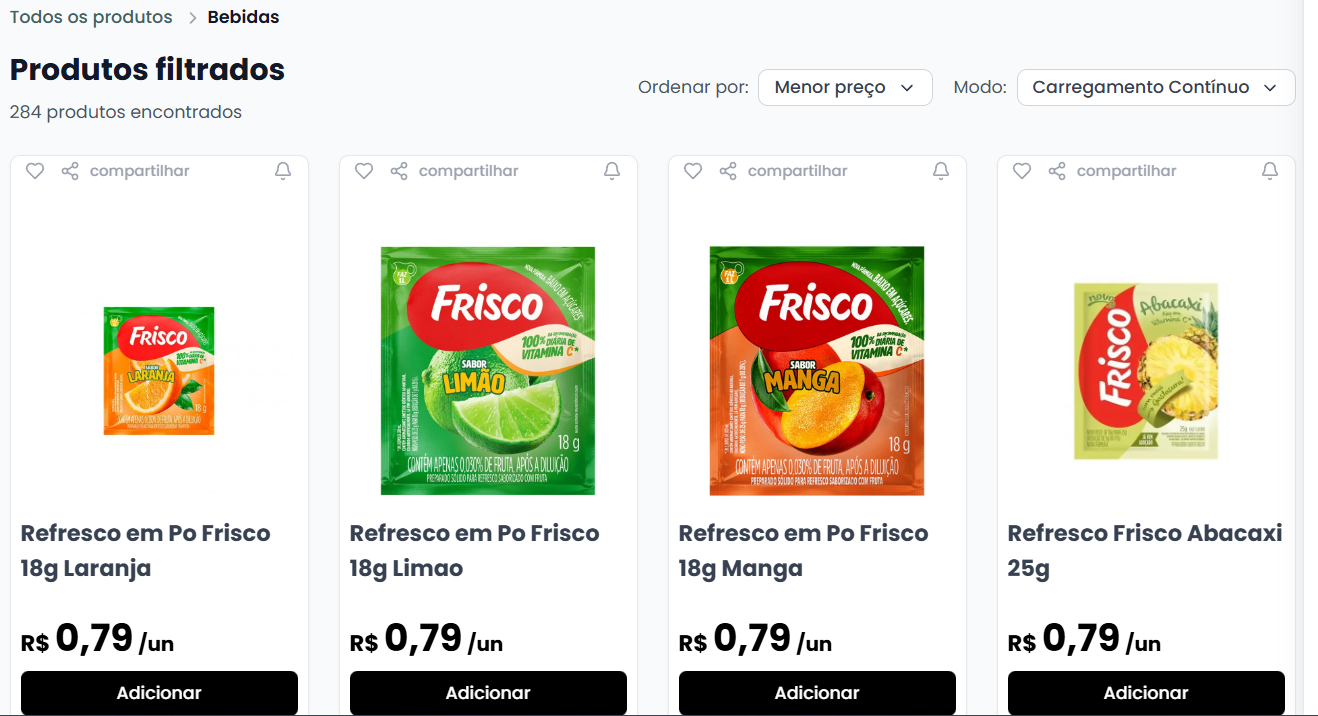Click heart icon on Frisco Abacaxi card
The width and height of the screenshot is (1318, 716).
(1022, 171)
